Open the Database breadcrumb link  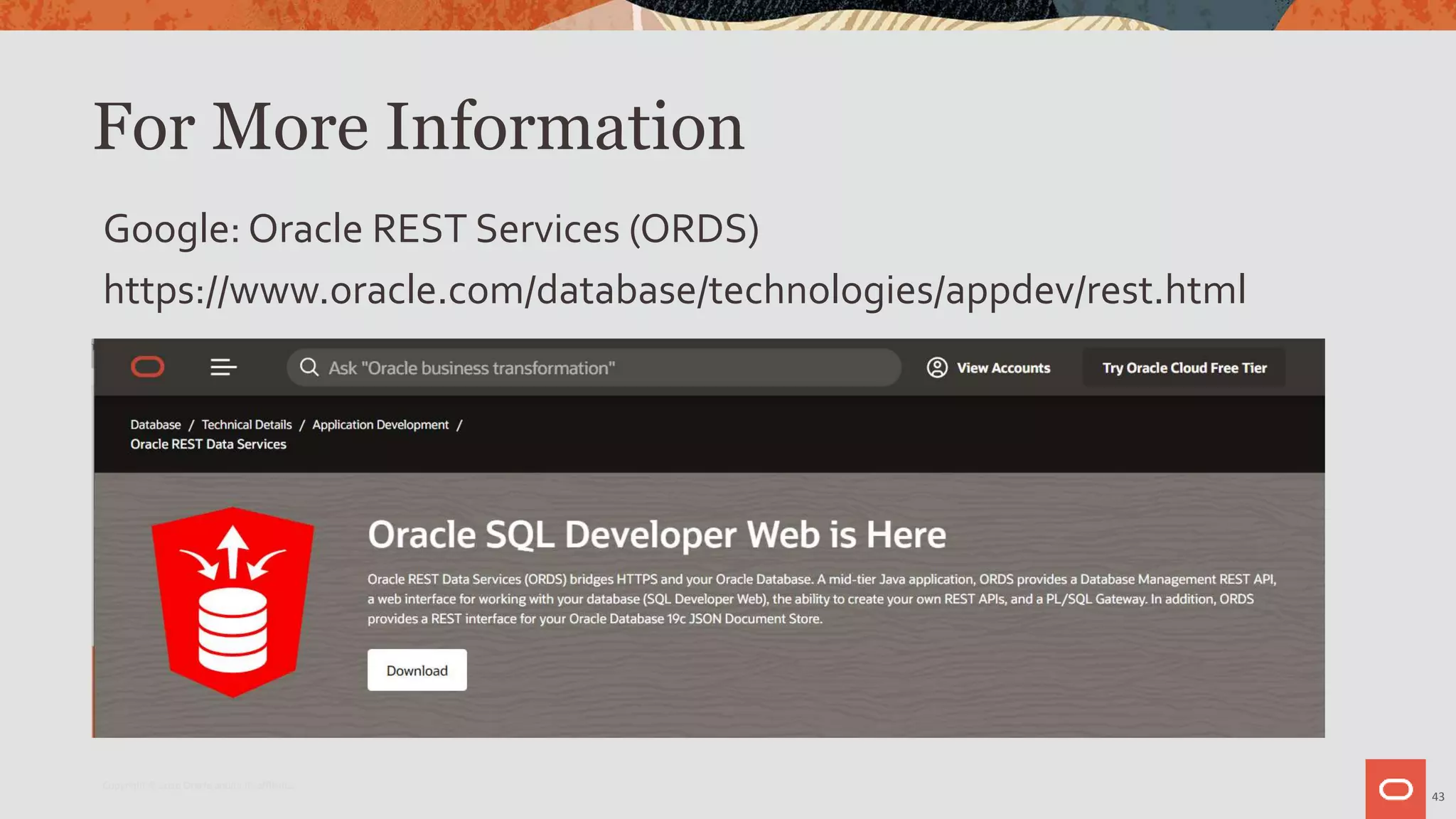coord(156,424)
